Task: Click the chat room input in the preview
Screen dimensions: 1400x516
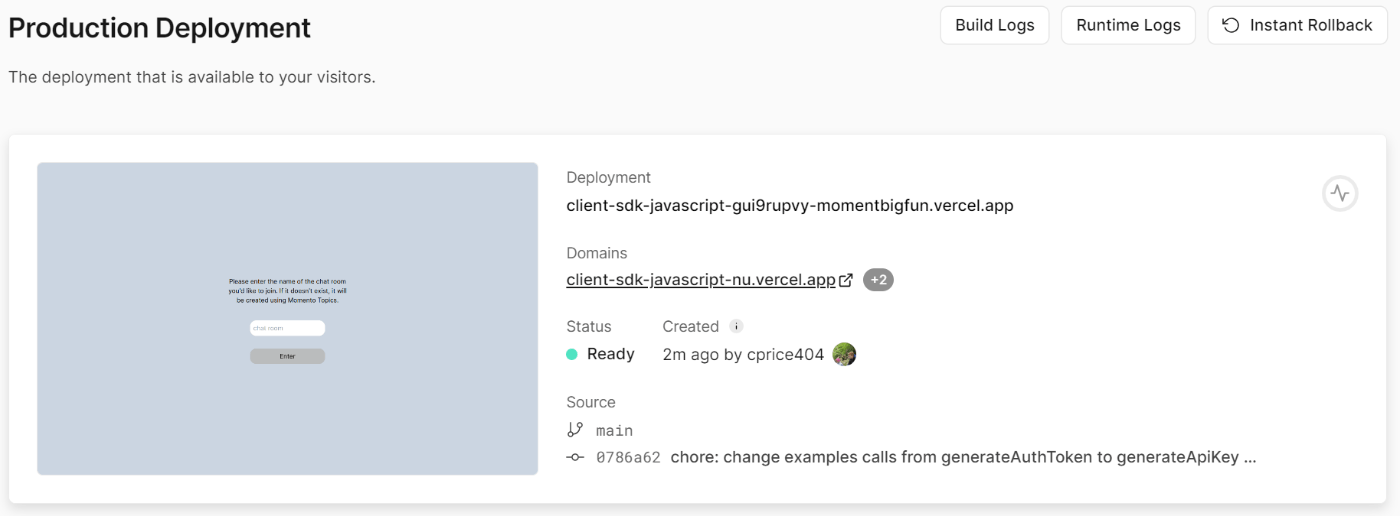Action: [287, 328]
